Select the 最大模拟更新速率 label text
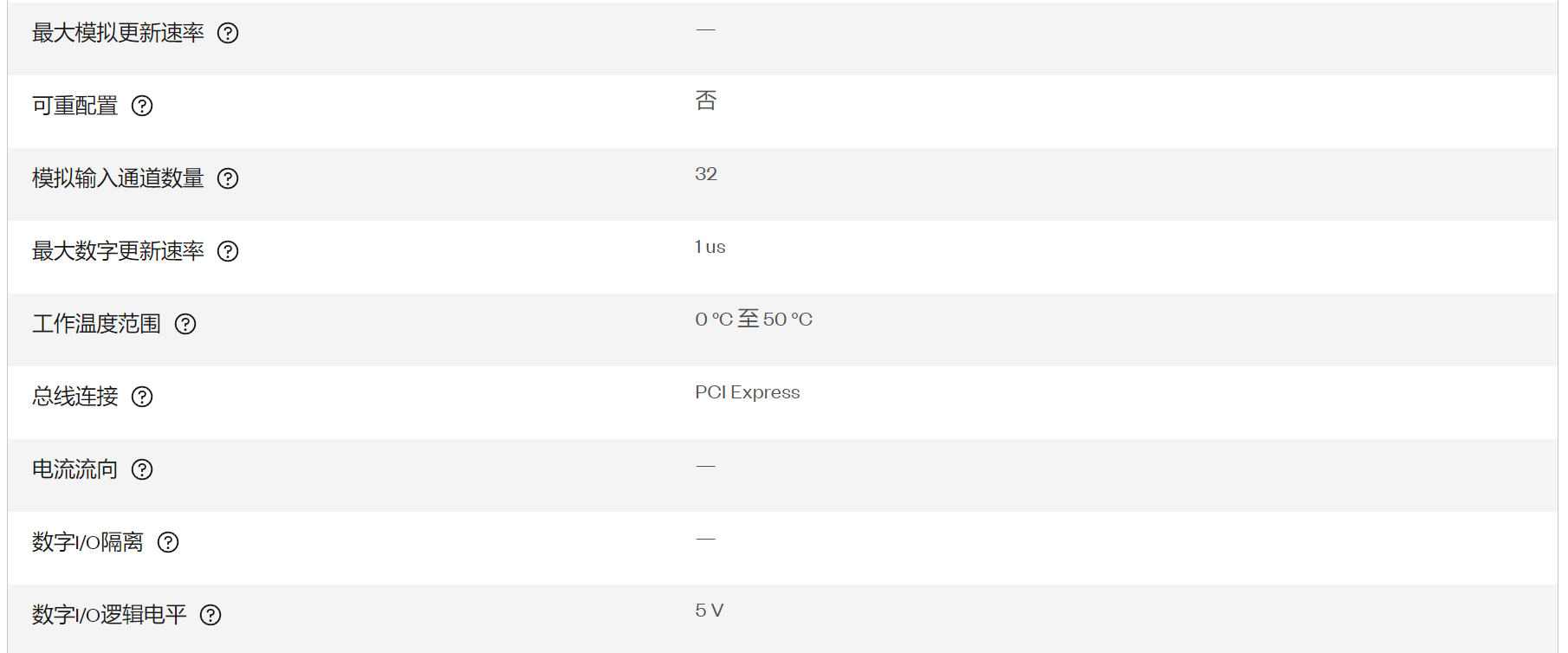This screenshot has width=1568, height=653. click(118, 33)
